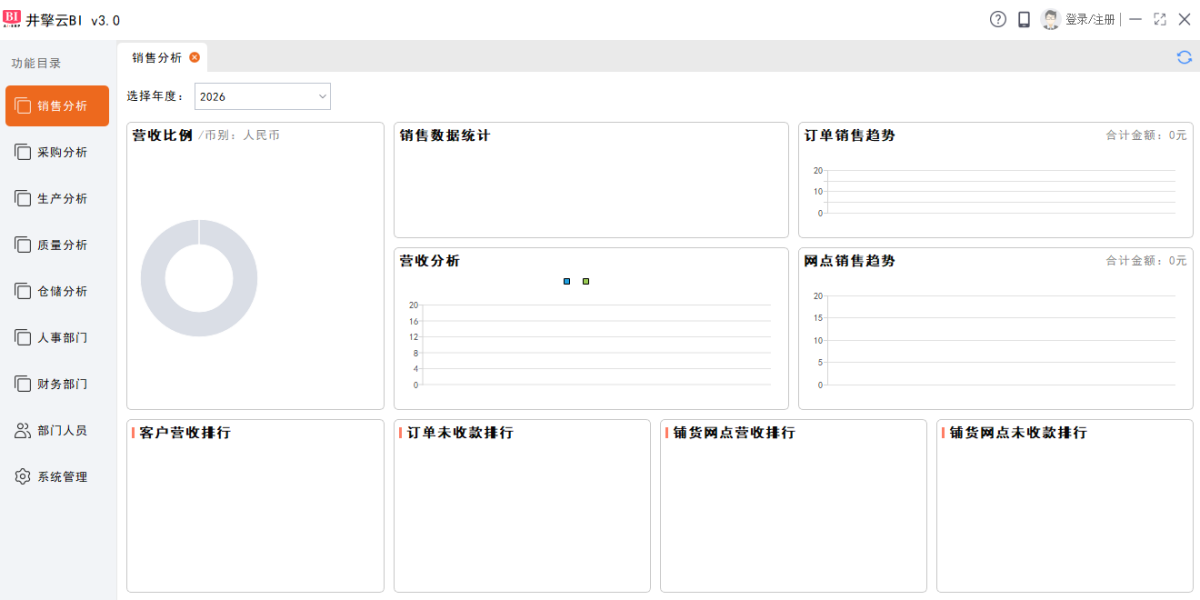Click the 部门人员 people icon
This screenshot has height=600, width=1200.
[x=23, y=430]
